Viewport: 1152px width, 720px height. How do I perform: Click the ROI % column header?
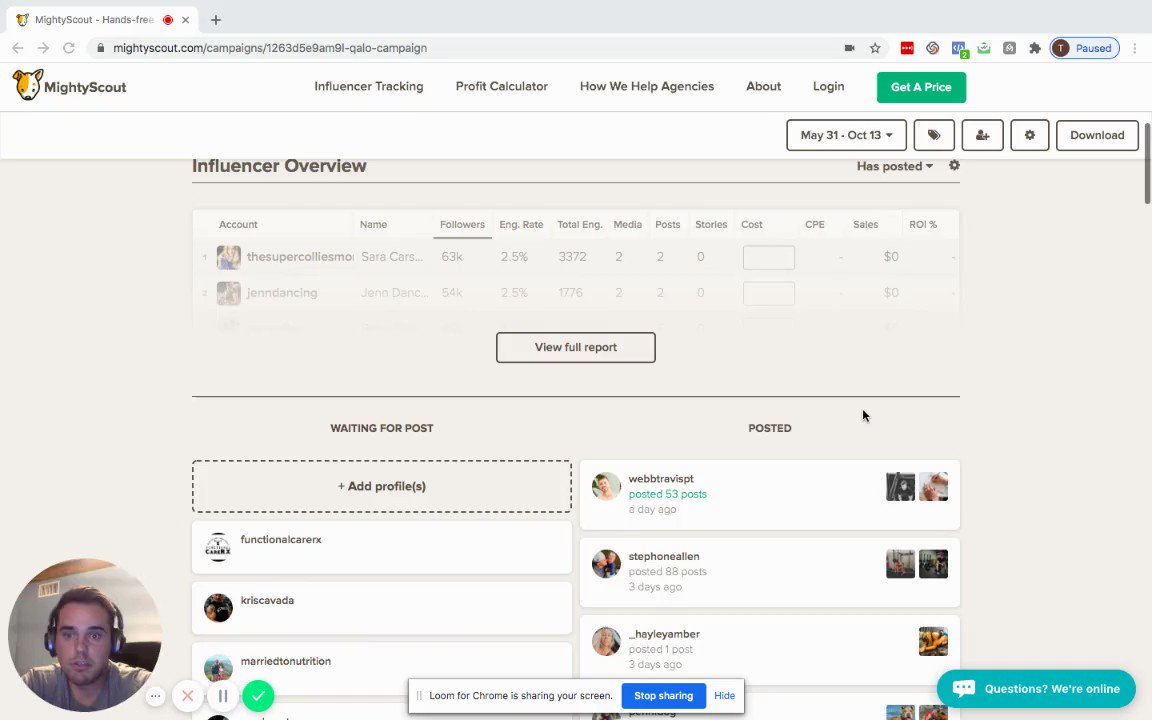coord(923,224)
